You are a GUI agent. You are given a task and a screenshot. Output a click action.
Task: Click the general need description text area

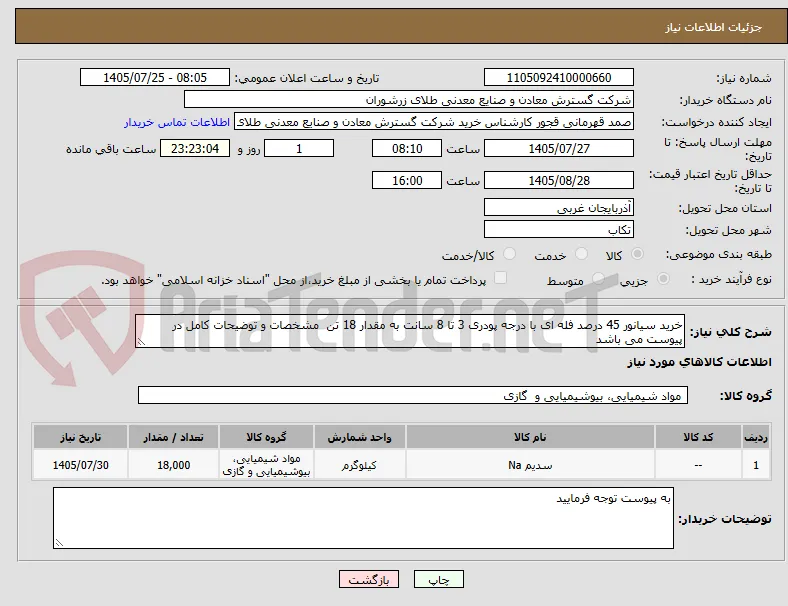point(410,331)
